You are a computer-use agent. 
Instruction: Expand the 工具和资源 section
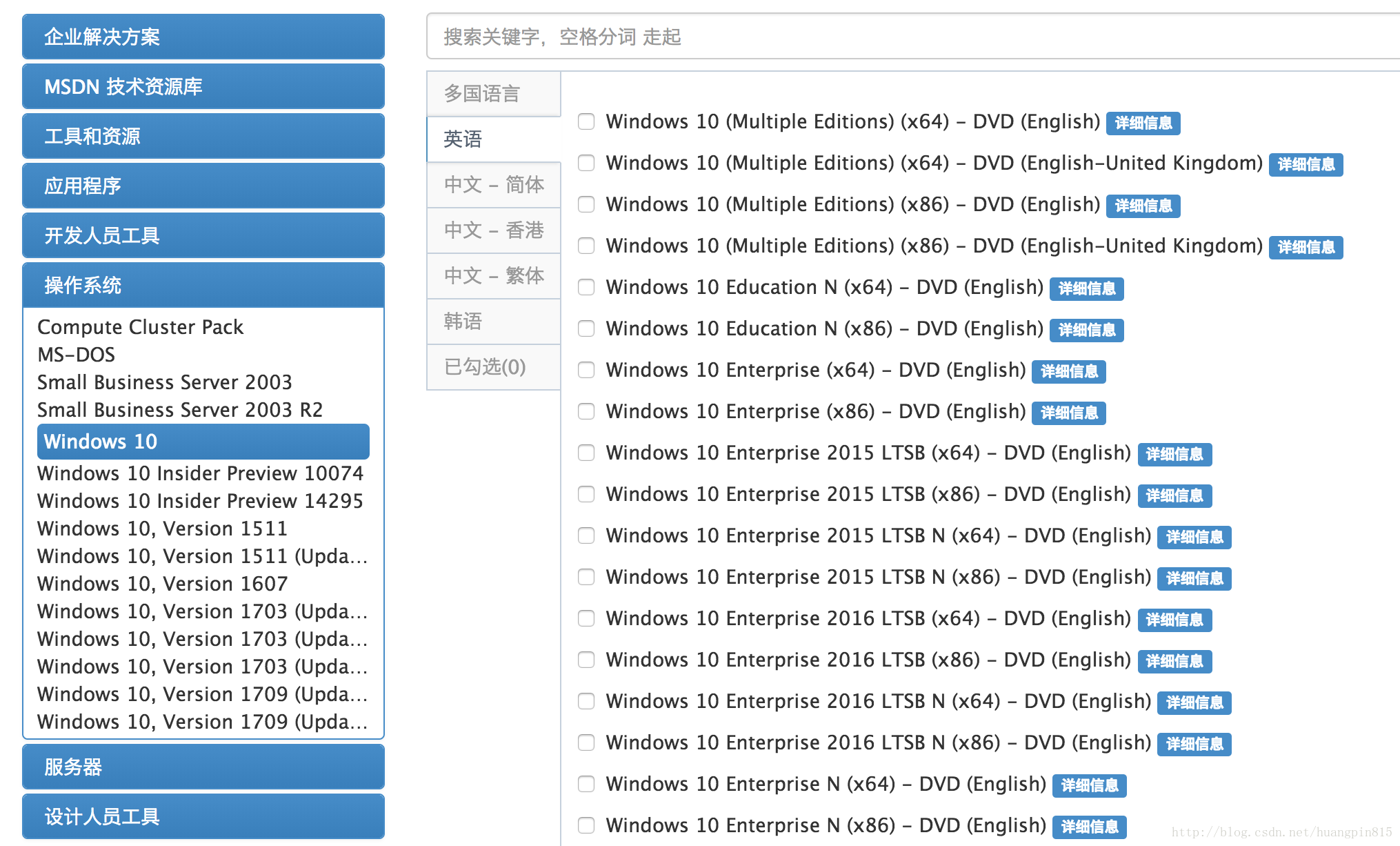203,136
